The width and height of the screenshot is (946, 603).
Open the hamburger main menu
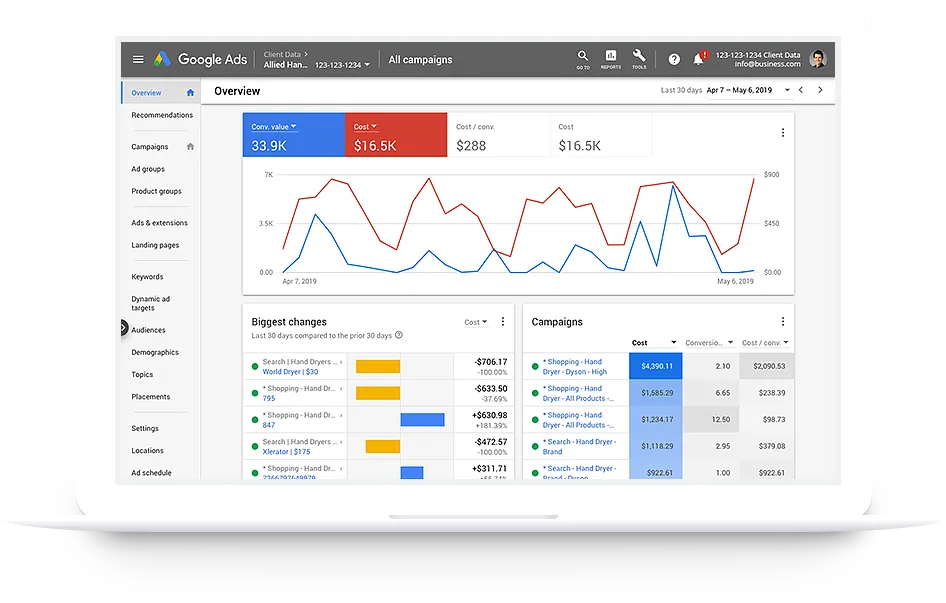138,60
